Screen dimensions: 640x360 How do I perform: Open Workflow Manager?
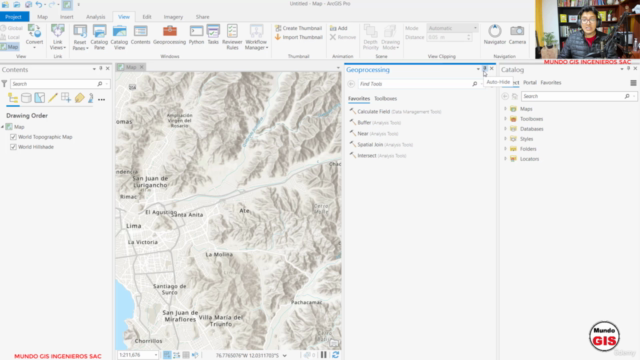pos(256,37)
